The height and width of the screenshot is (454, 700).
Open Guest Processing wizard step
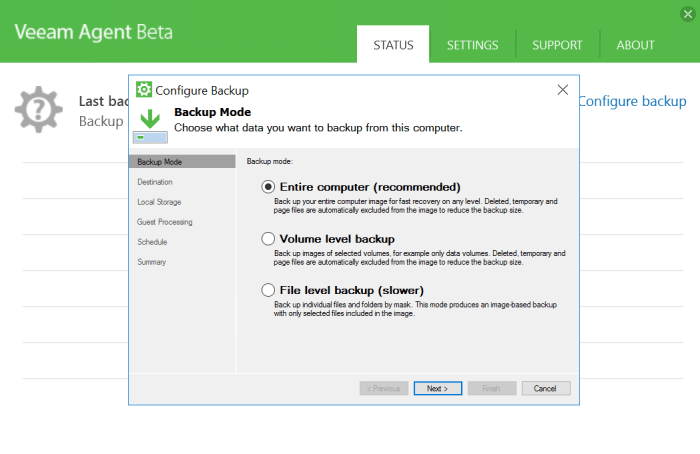165,222
